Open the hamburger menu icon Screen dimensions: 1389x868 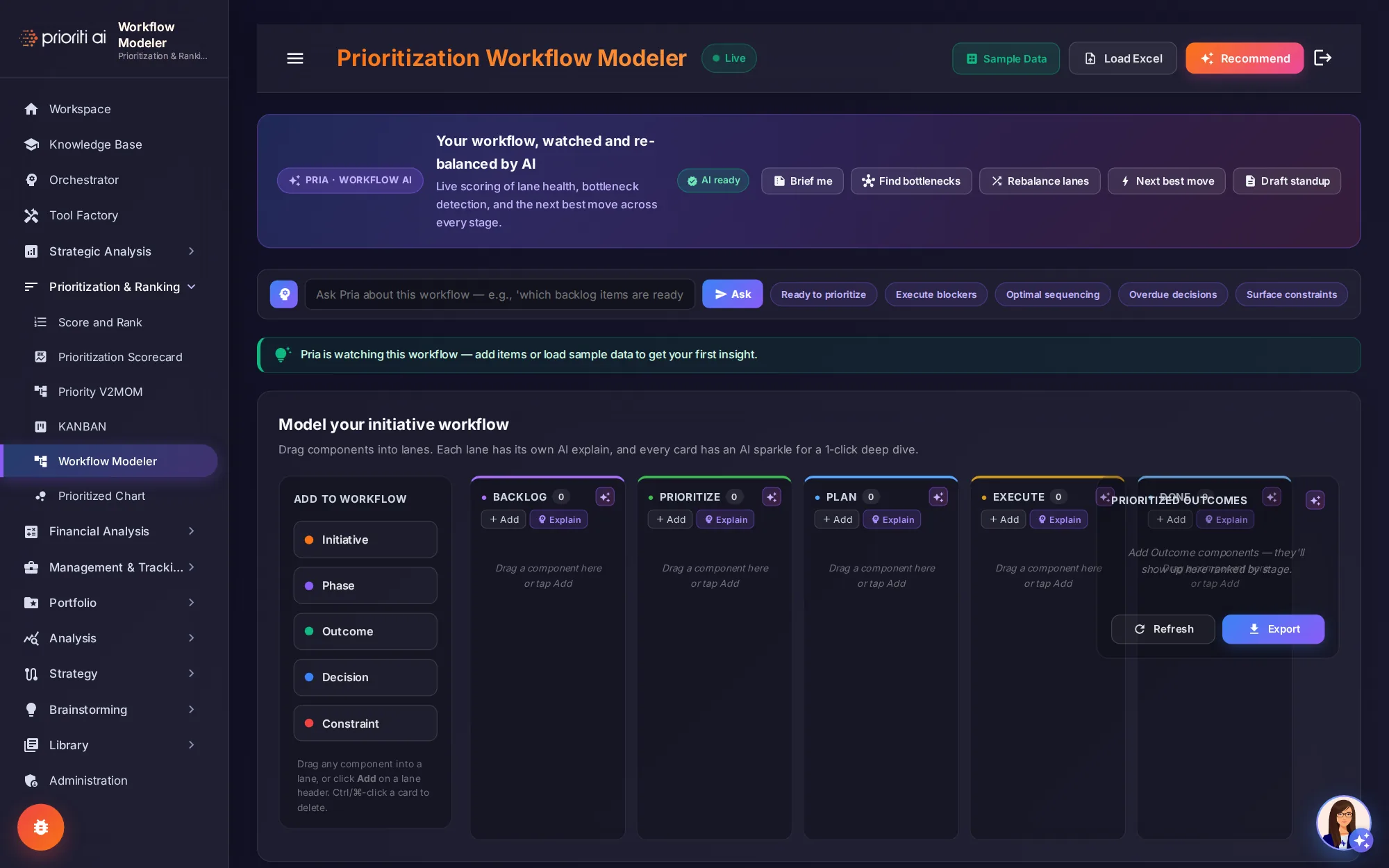tap(295, 58)
